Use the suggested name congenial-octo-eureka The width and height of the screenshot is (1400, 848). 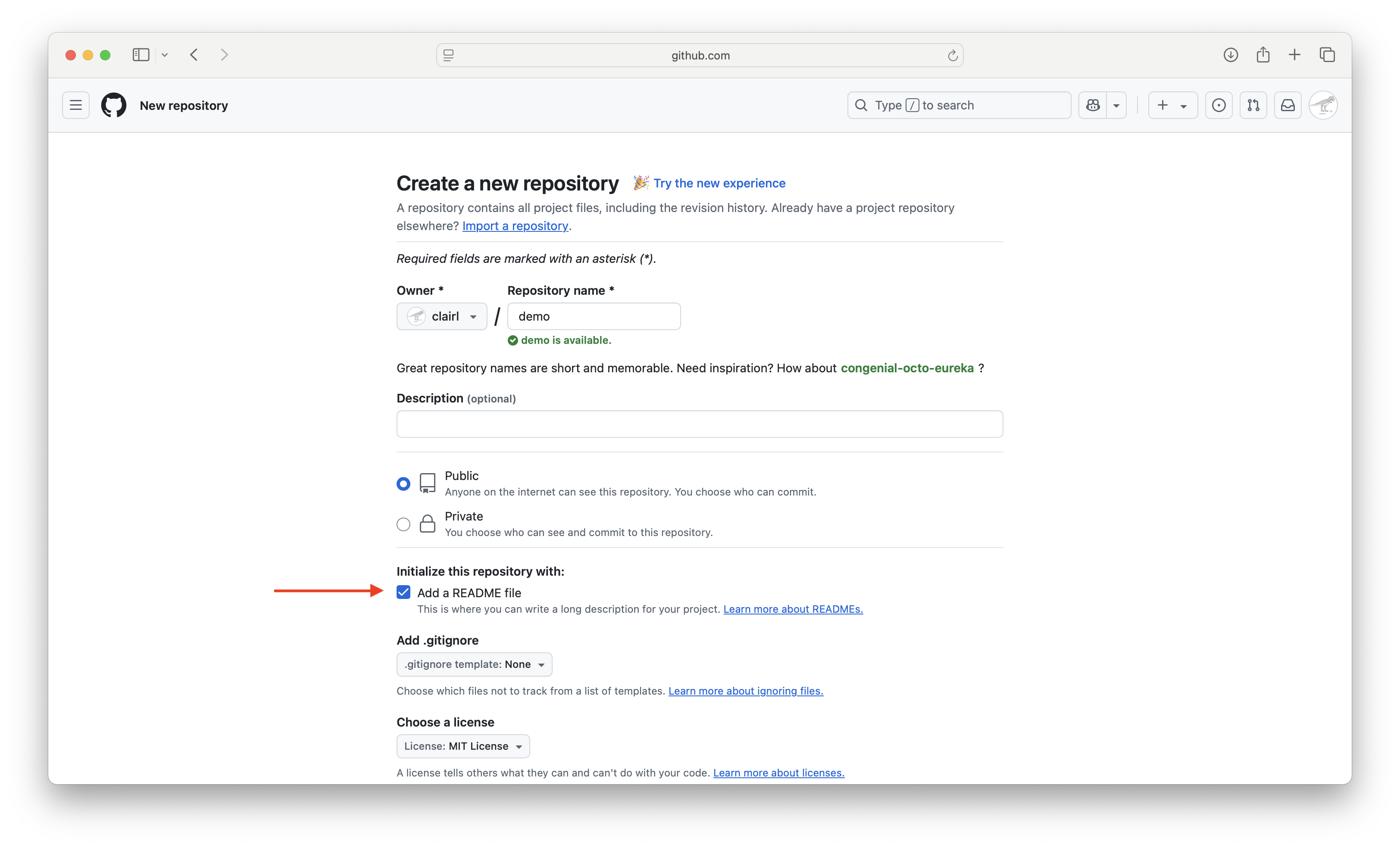coord(907,368)
